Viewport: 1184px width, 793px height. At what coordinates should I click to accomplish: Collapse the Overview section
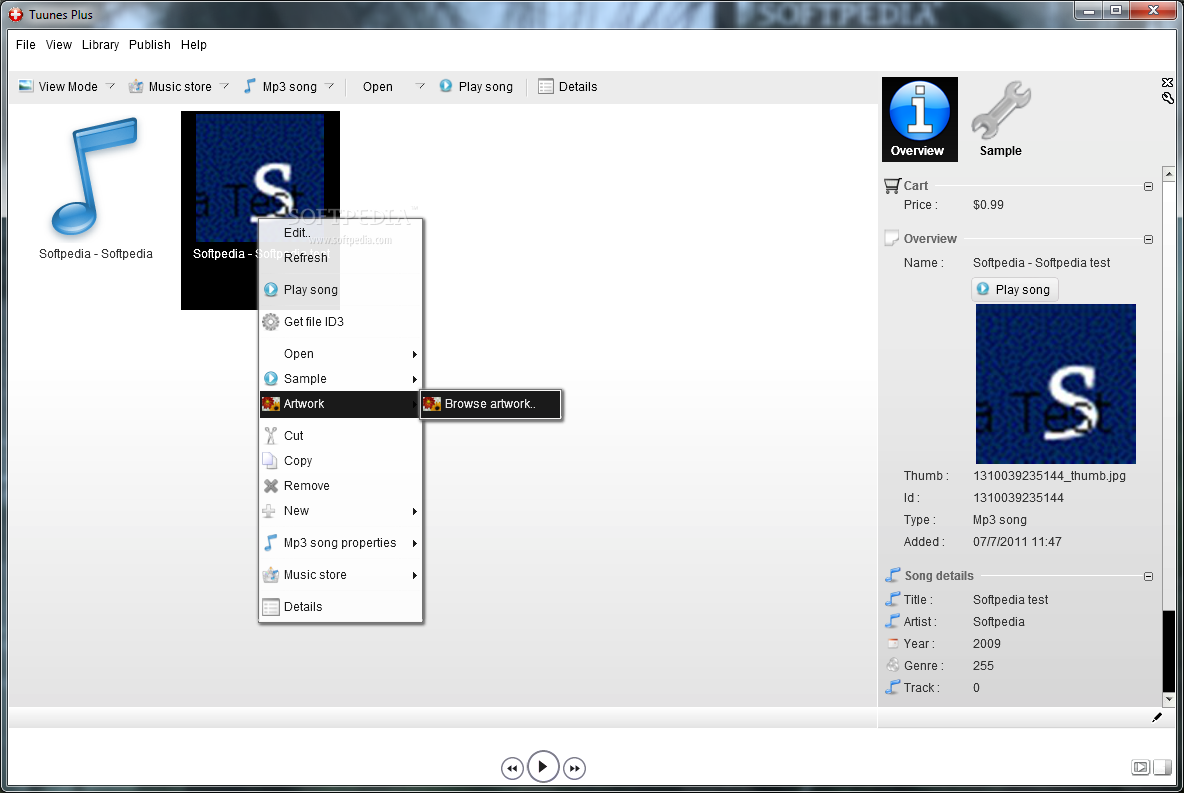(x=1149, y=239)
